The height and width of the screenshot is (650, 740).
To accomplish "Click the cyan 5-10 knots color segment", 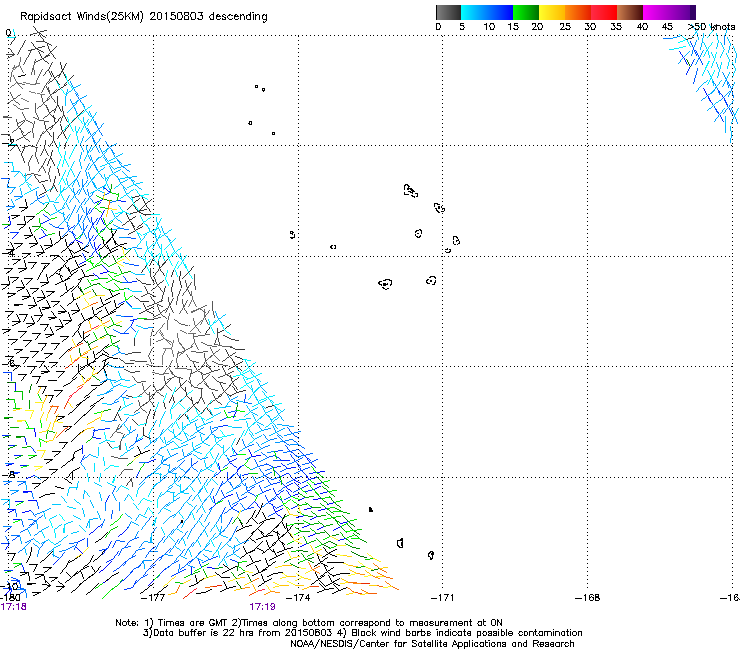I will (474, 12).
